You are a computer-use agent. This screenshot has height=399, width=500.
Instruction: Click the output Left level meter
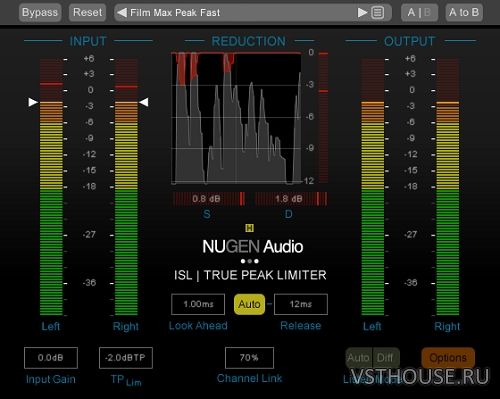pos(373,187)
